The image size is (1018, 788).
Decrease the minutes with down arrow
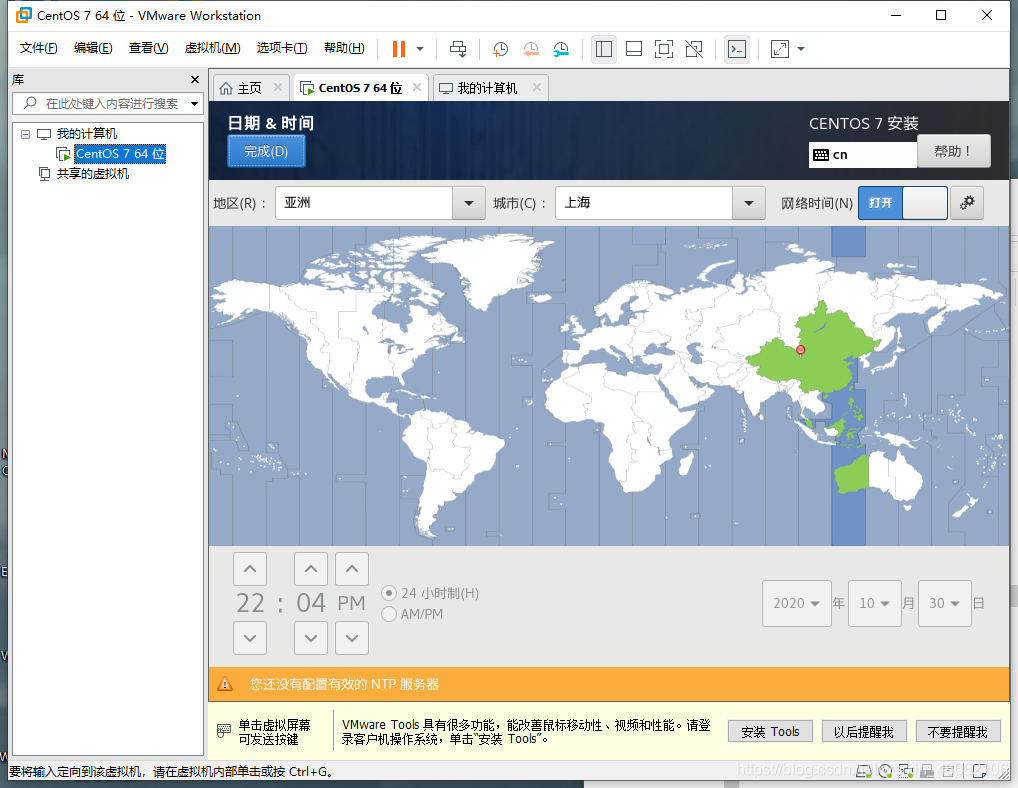click(x=311, y=638)
